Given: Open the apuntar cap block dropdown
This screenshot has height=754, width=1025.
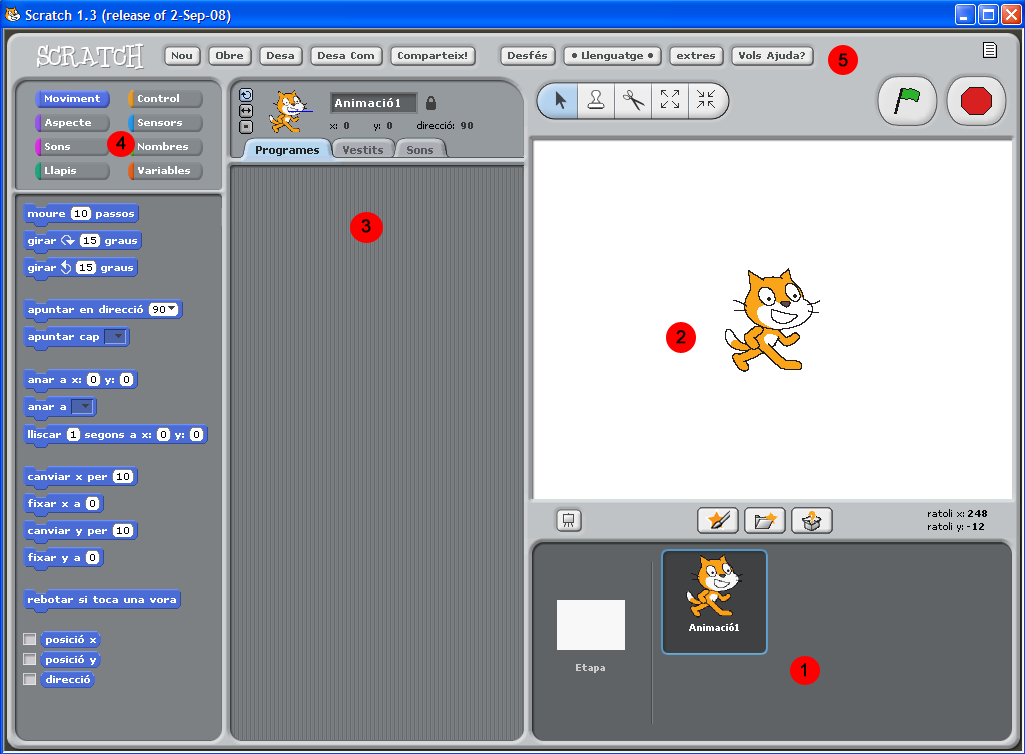Looking at the screenshot, I should click(x=116, y=336).
